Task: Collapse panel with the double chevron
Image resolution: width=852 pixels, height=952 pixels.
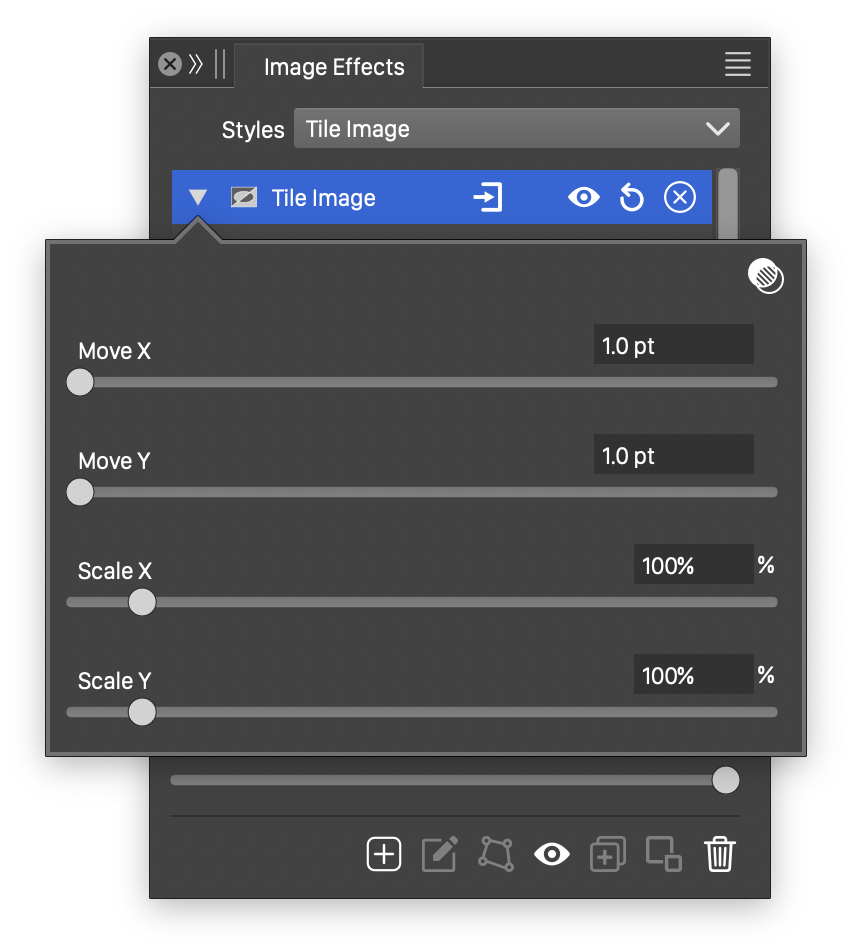Action: (x=196, y=65)
